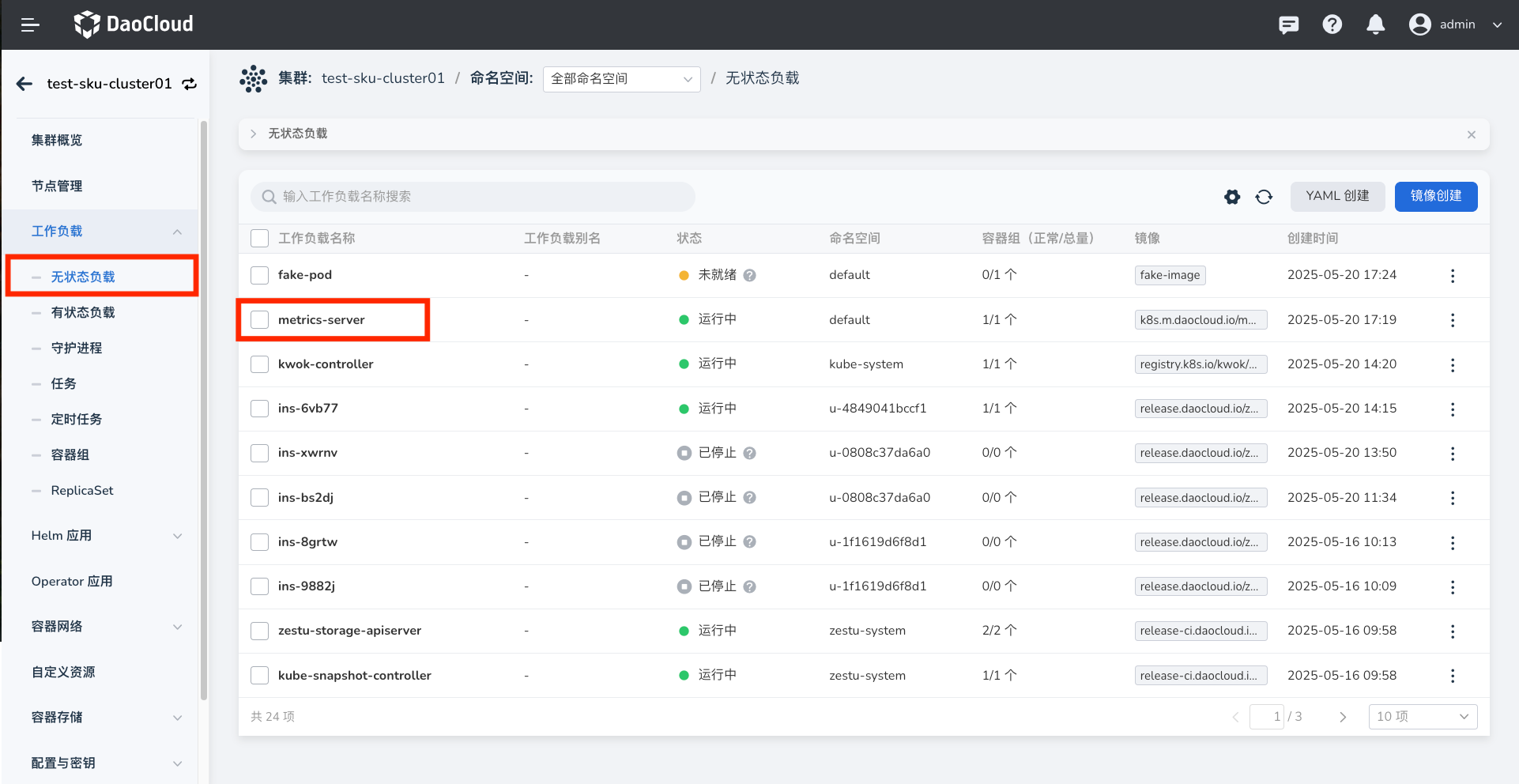
Task: Open table column settings gear
Action: tap(1231, 197)
